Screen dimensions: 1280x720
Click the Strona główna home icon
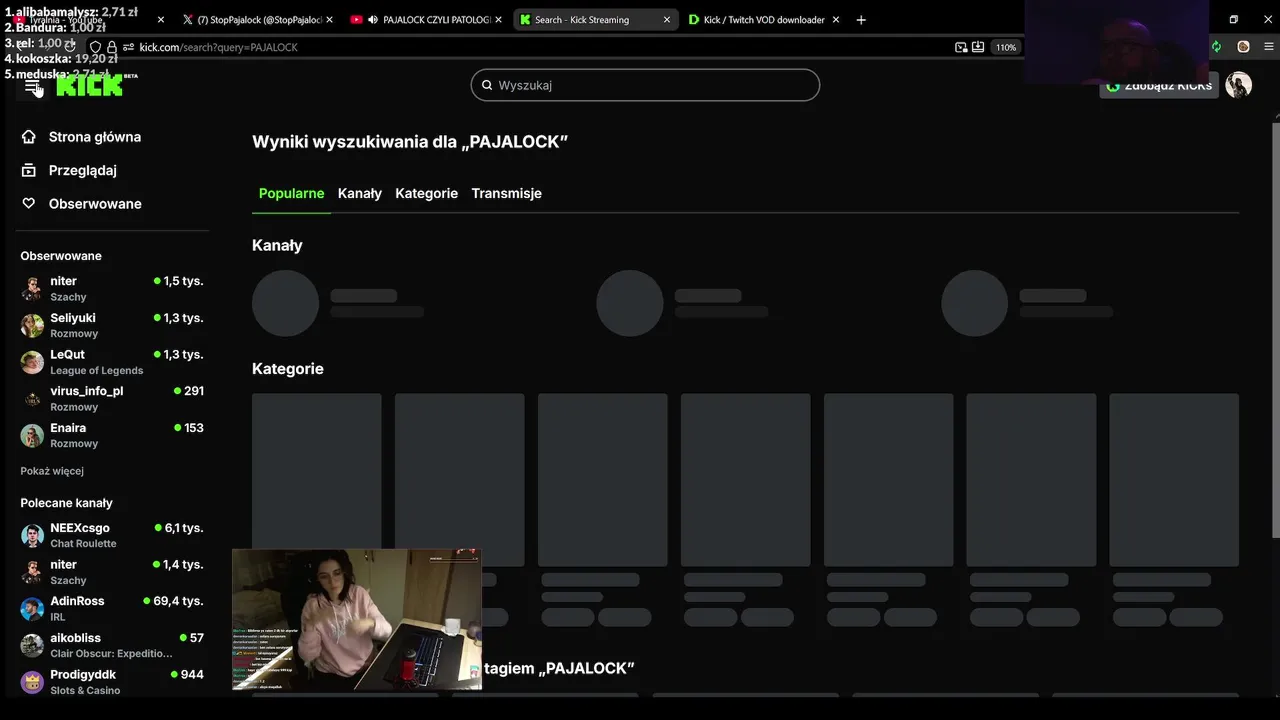(29, 137)
